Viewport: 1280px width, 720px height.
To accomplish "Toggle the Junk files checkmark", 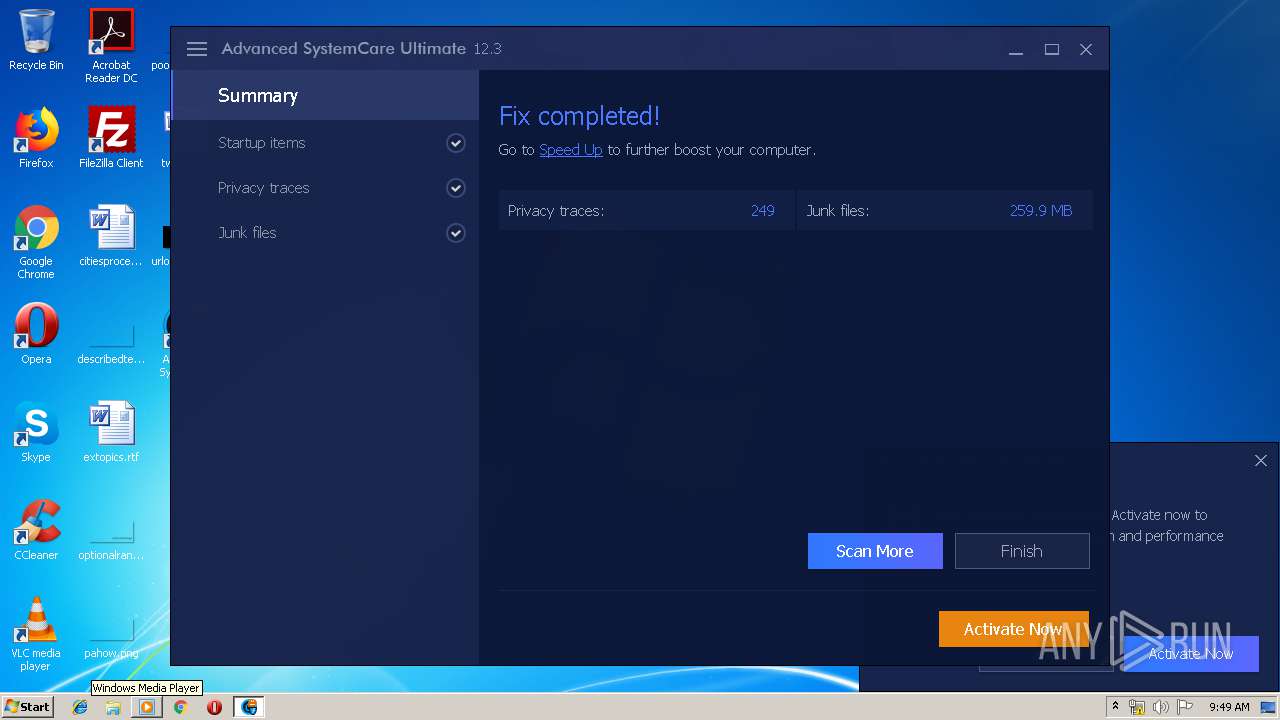I will pyautogui.click(x=456, y=233).
